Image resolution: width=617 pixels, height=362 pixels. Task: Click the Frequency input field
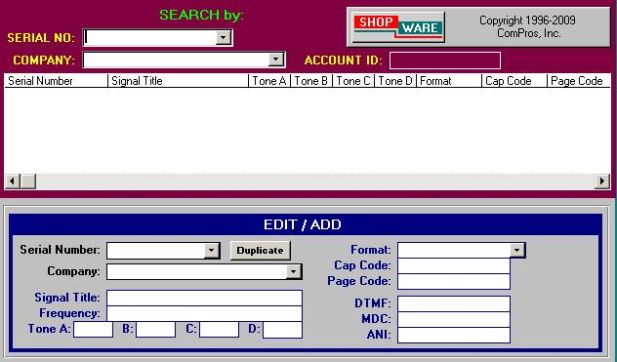[204, 314]
